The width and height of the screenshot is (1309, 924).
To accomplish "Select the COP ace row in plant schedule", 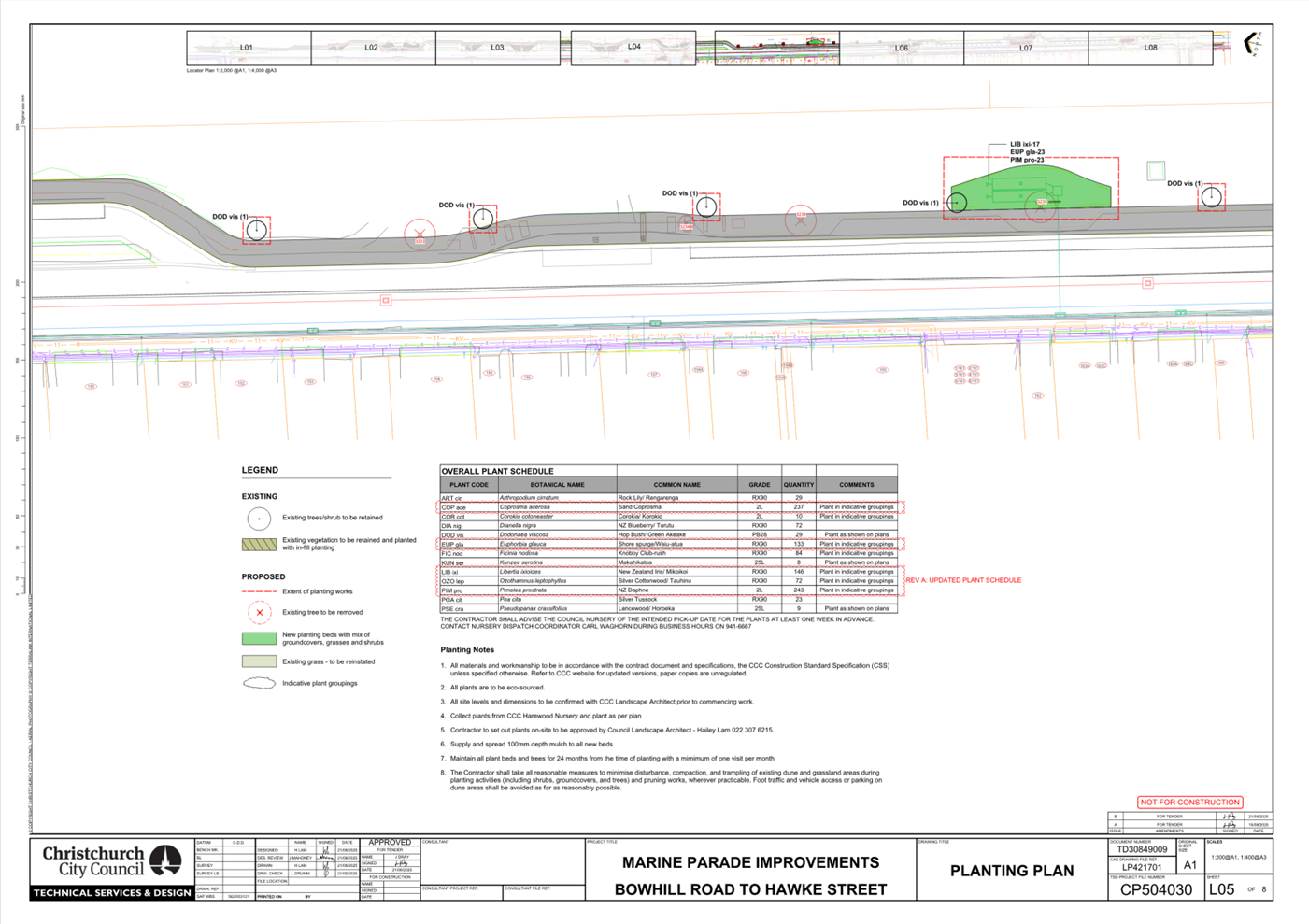I will point(668,507).
